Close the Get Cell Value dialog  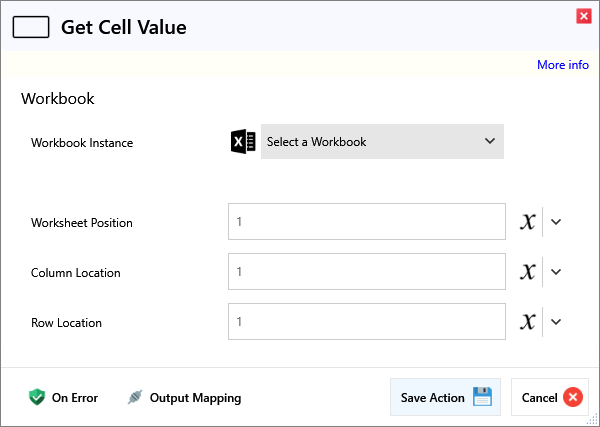(583, 15)
